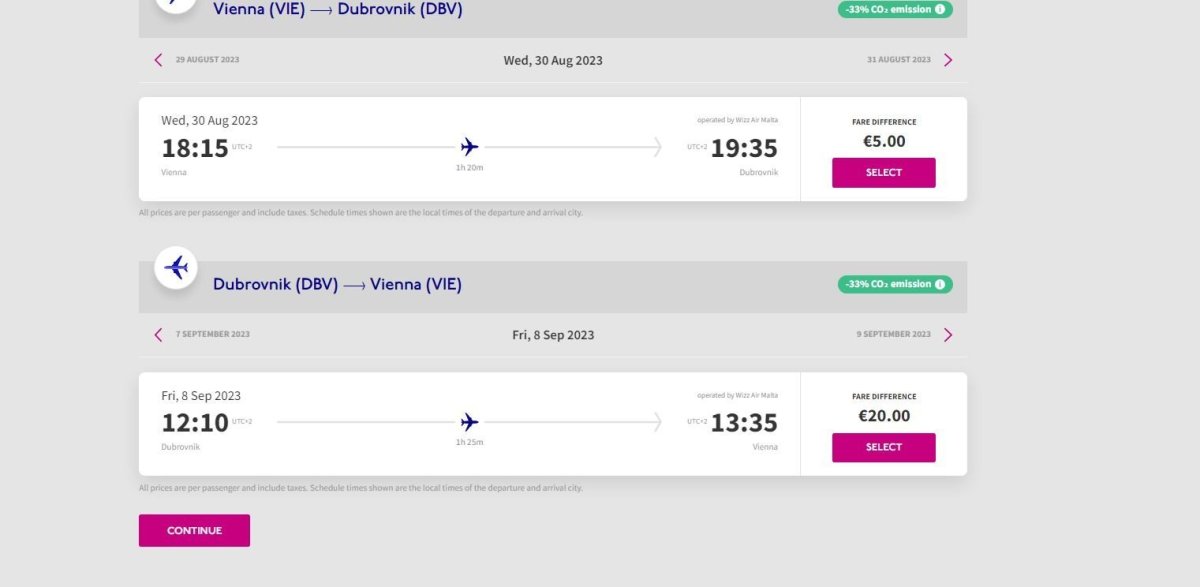The width and height of the screenshot is (1200, 587).
Task: Click the €20.00 fare difference amount
Action: pos(884,416)
